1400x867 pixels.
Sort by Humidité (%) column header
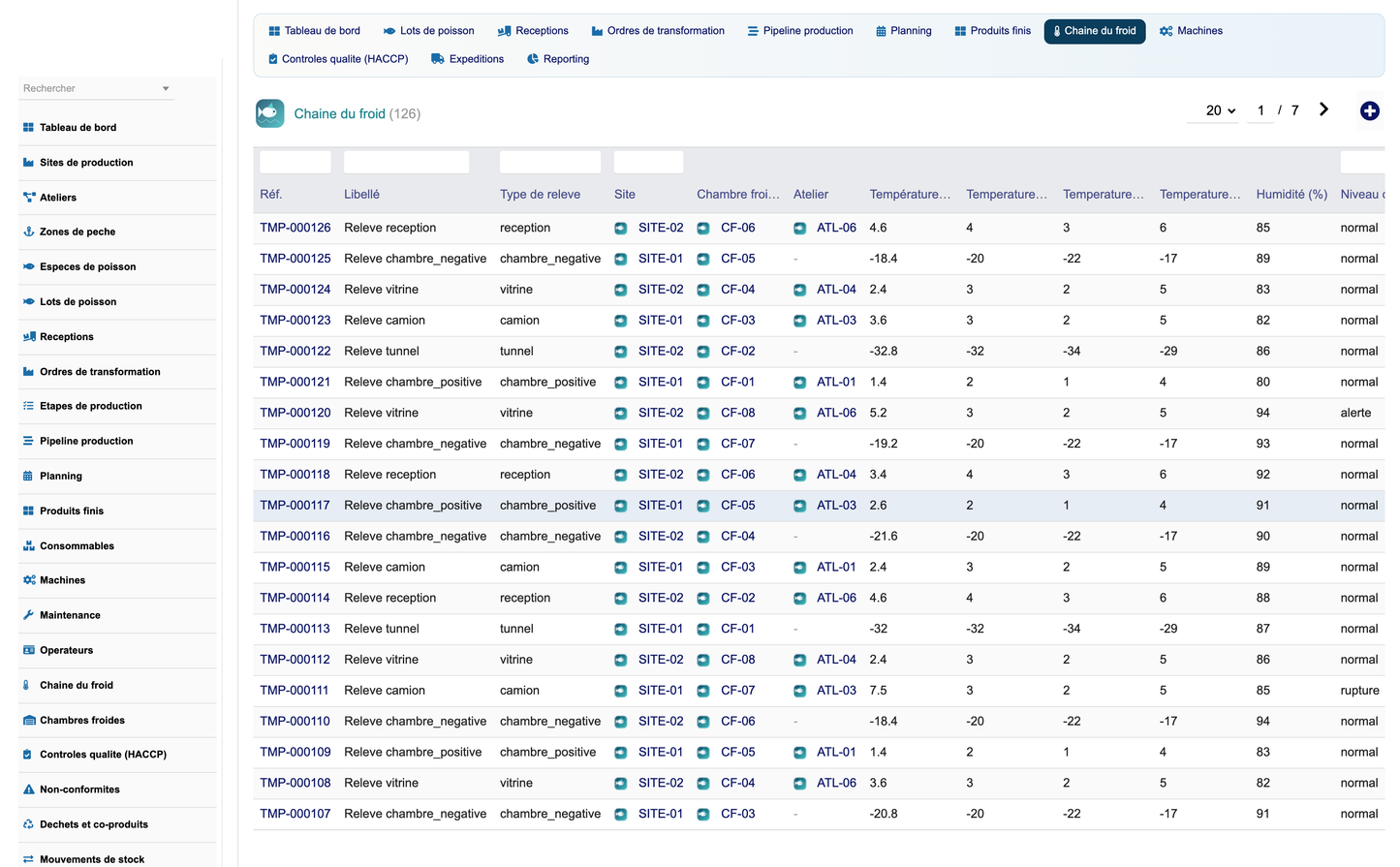pos(1291,194)
